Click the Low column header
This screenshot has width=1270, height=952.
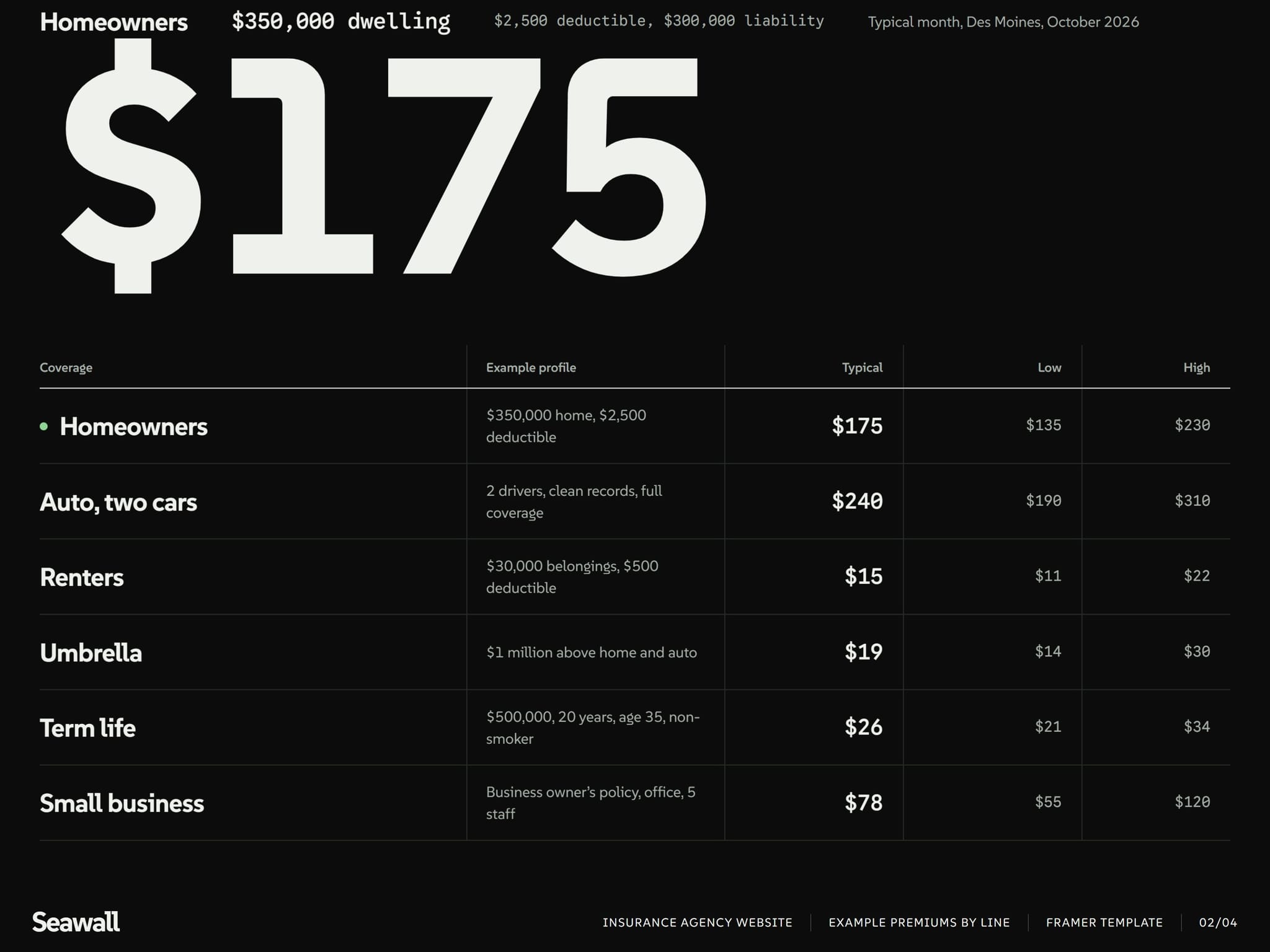1049,368
